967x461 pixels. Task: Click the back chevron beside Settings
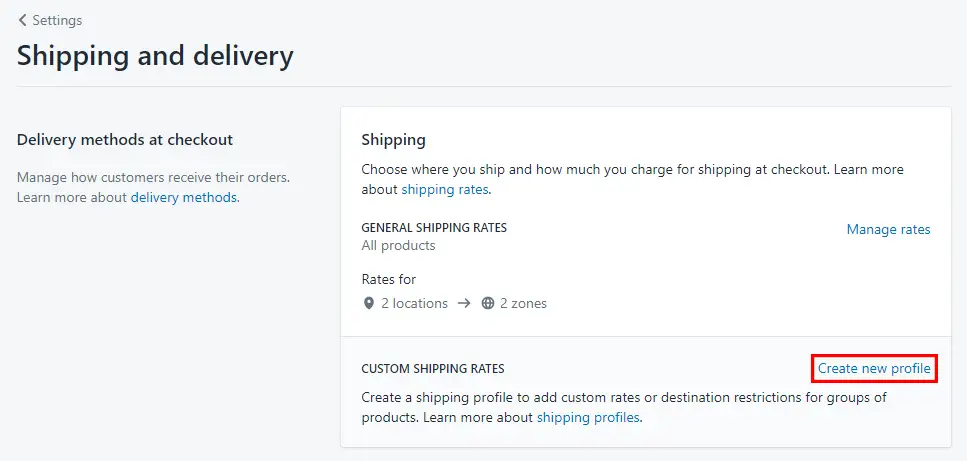click(x=23, y=20)
